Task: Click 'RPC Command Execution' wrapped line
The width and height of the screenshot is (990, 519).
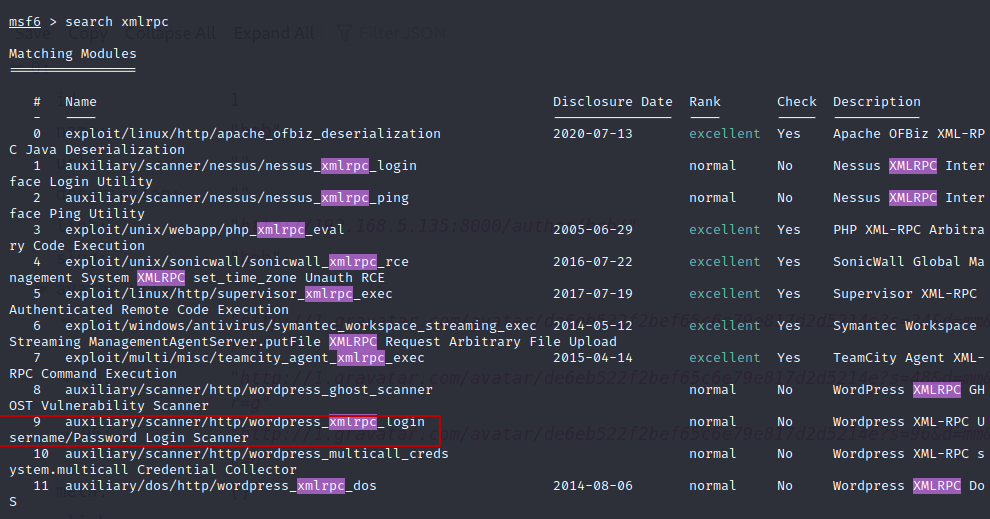Action: tap(93, 374)
